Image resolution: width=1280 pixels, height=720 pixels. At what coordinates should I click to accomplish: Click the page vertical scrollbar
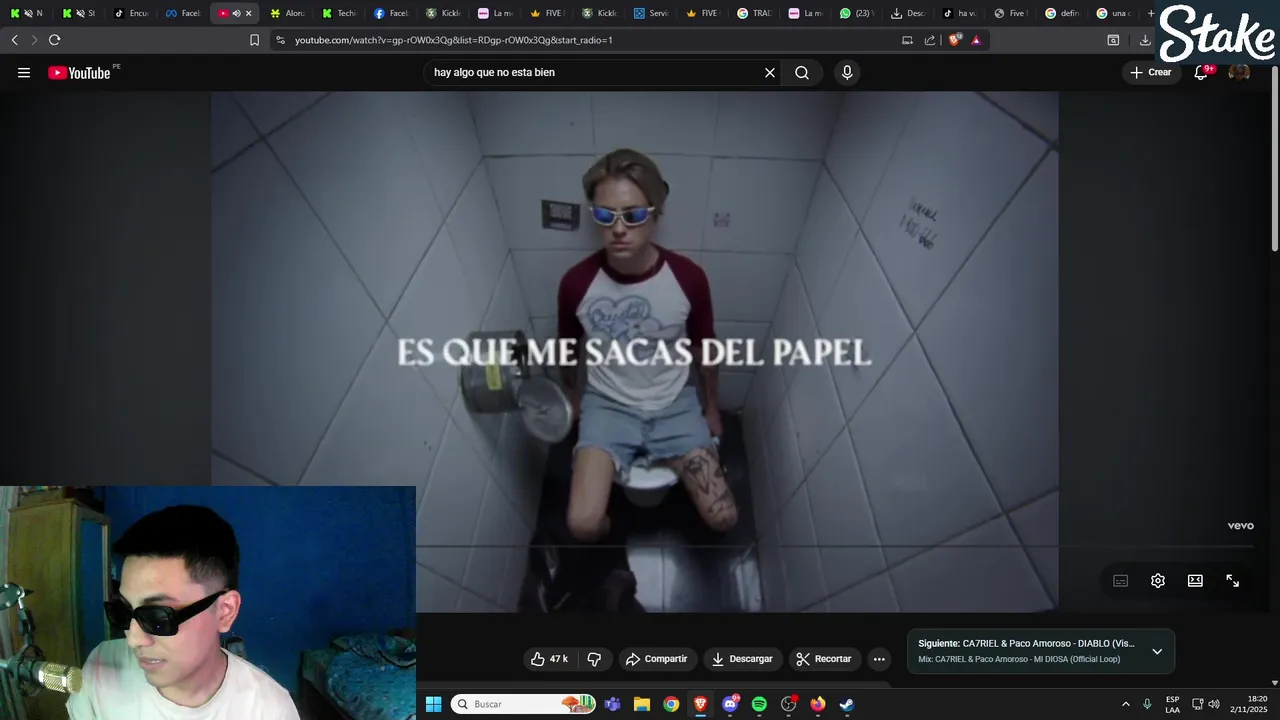[x=1274, y=160]
